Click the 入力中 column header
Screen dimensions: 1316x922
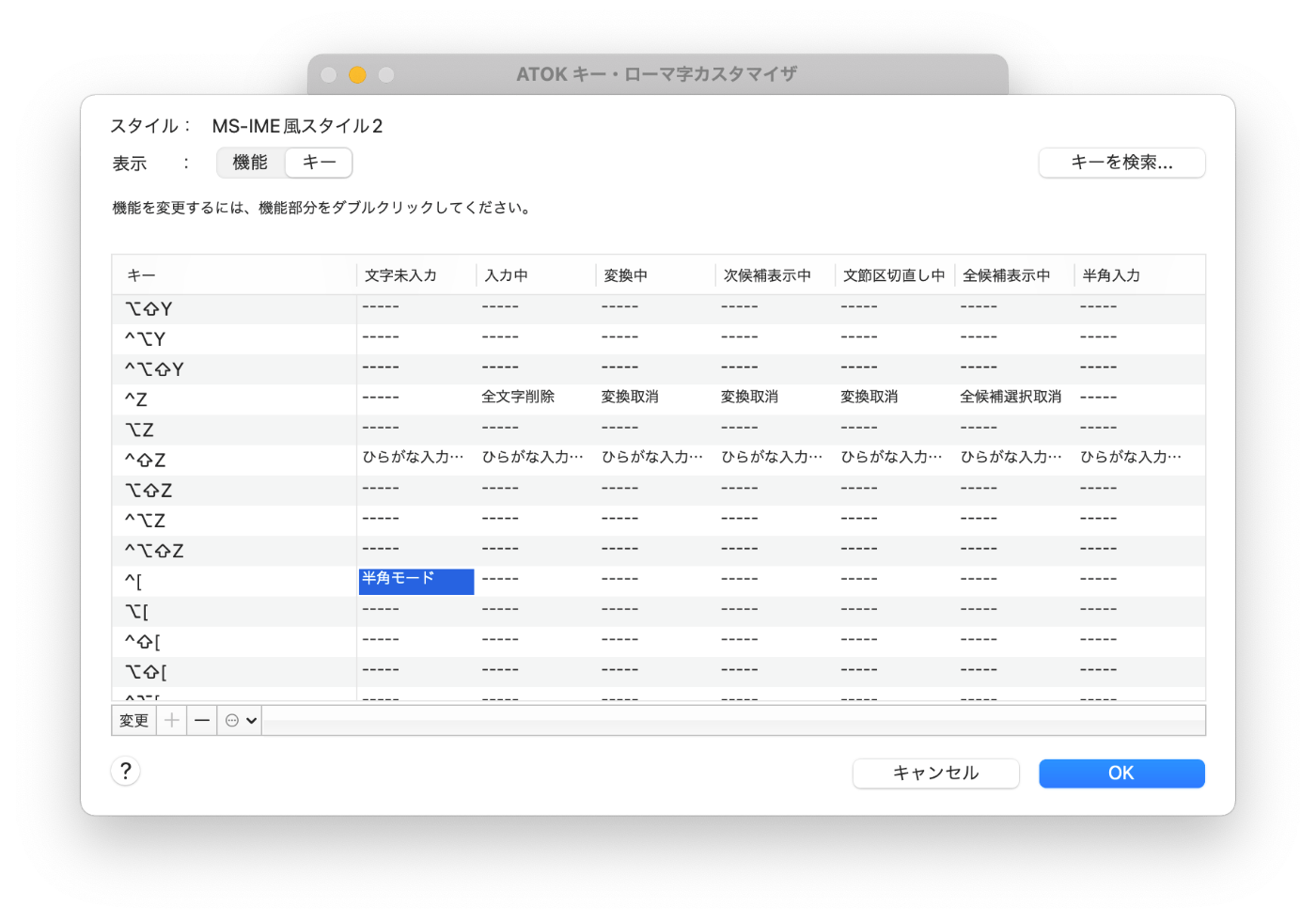click(x=536, y=275)
